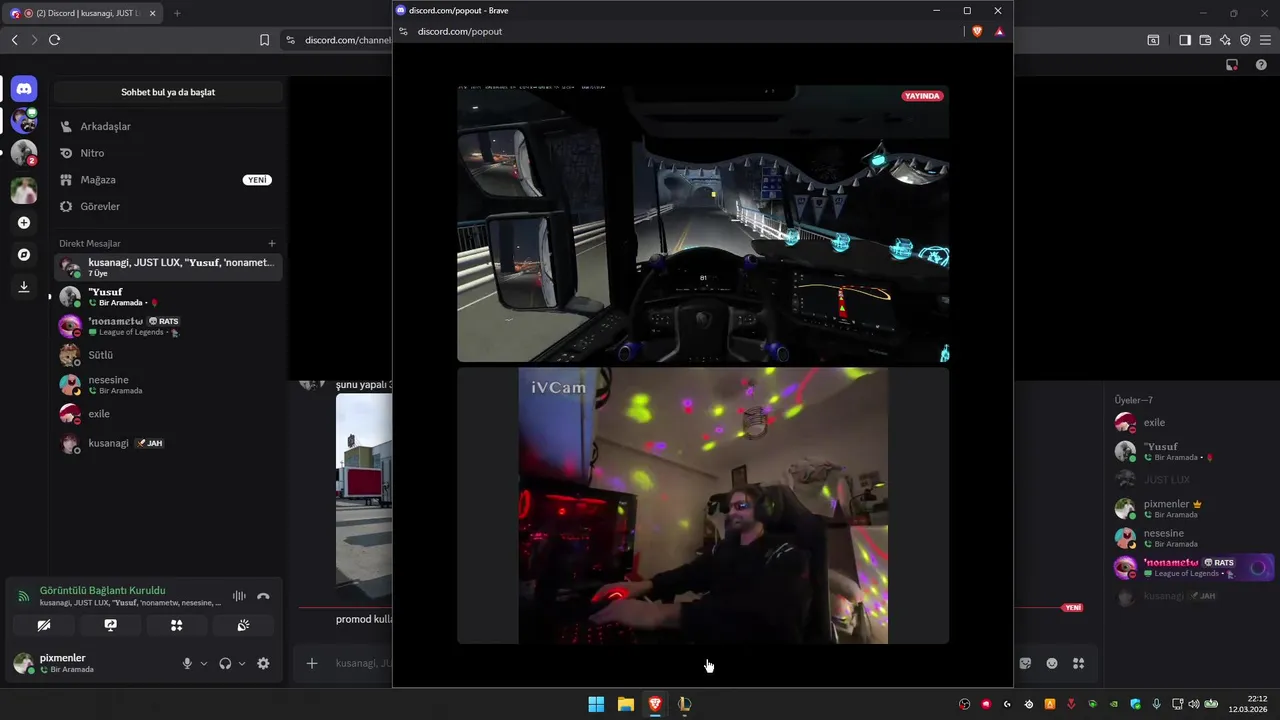Click share your screen button
1280x720 pixels.
tap(110, 625)
